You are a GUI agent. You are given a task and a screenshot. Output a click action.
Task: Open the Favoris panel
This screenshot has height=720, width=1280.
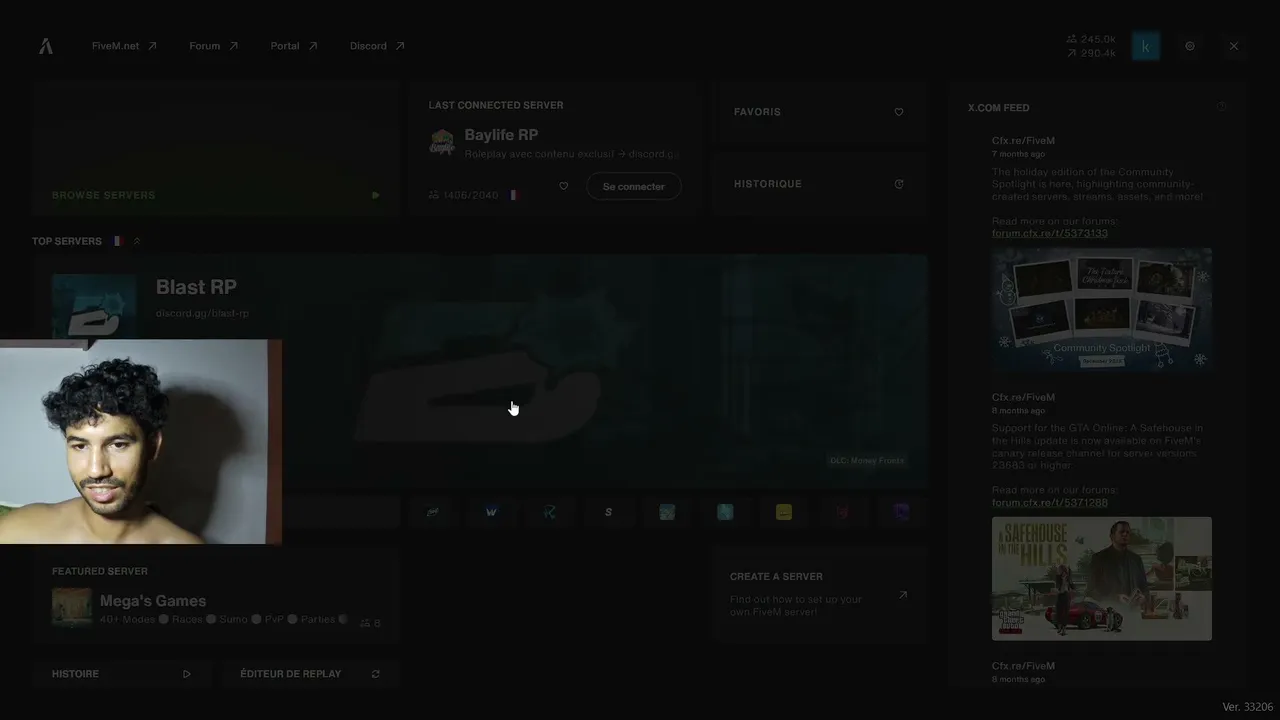(819, 112)
